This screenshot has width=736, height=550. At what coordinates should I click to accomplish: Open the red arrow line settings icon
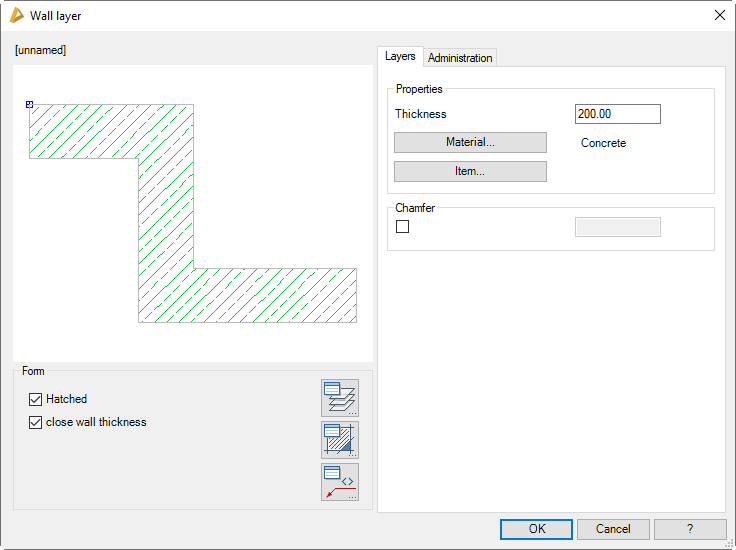[x=340, y=482]
